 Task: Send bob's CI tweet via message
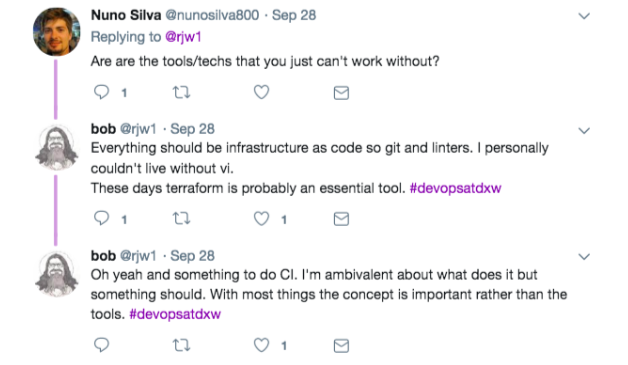(341, 345)
